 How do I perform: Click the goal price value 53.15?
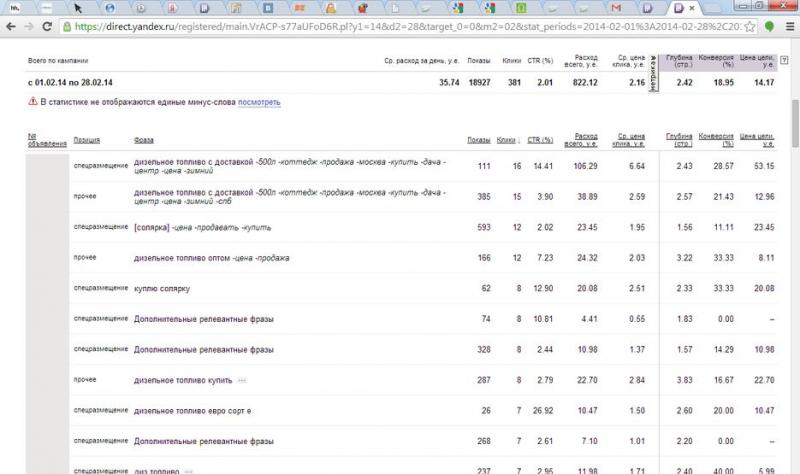click(764, 166)
